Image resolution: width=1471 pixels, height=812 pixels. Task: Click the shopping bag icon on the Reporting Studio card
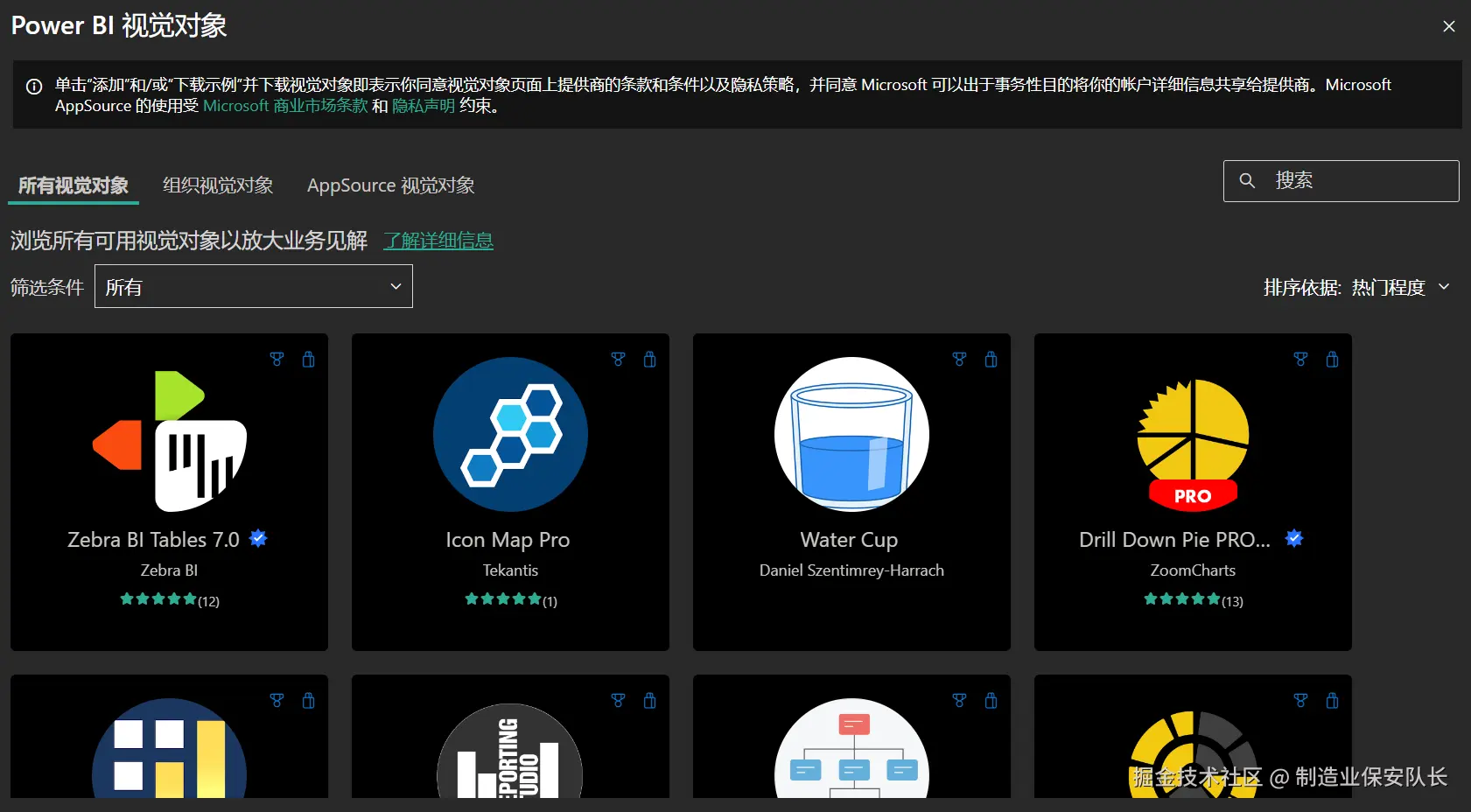point(650,701)
